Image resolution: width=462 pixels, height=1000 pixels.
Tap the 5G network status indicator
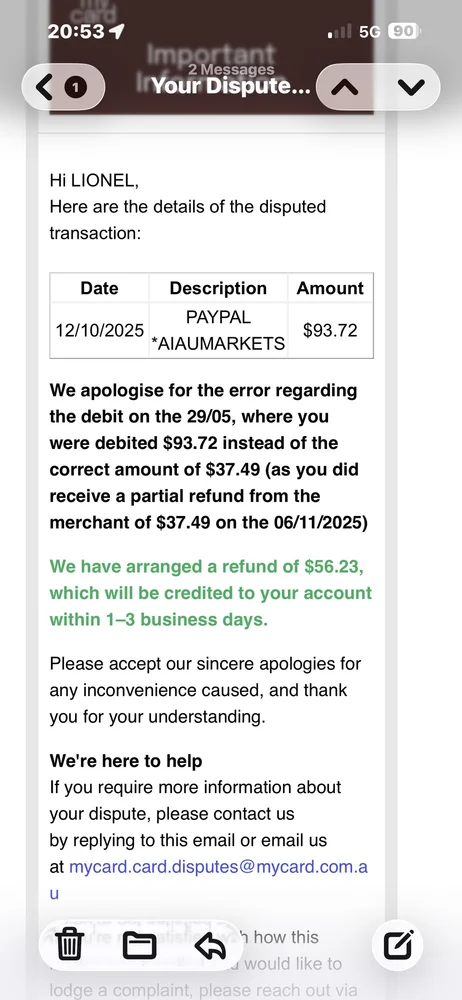coord(369,31)
